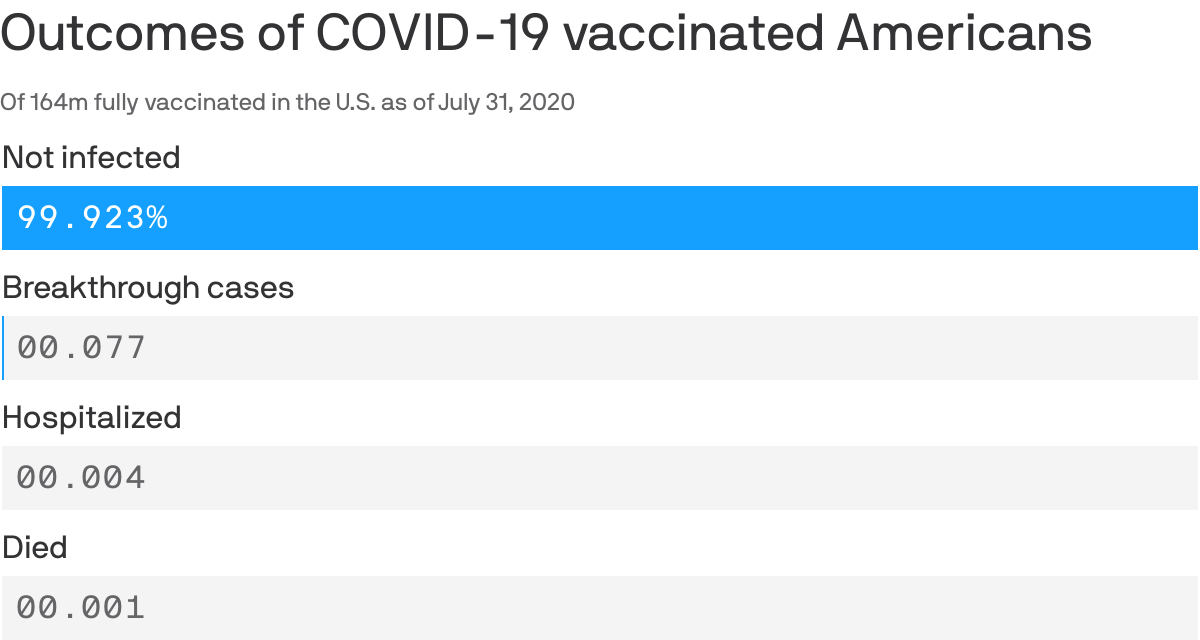Image resolution: width=1200 pixels, height=640 pixels.
Task: Click the 00.077 value
Action: pyautogui.click(x=82, y=348)
